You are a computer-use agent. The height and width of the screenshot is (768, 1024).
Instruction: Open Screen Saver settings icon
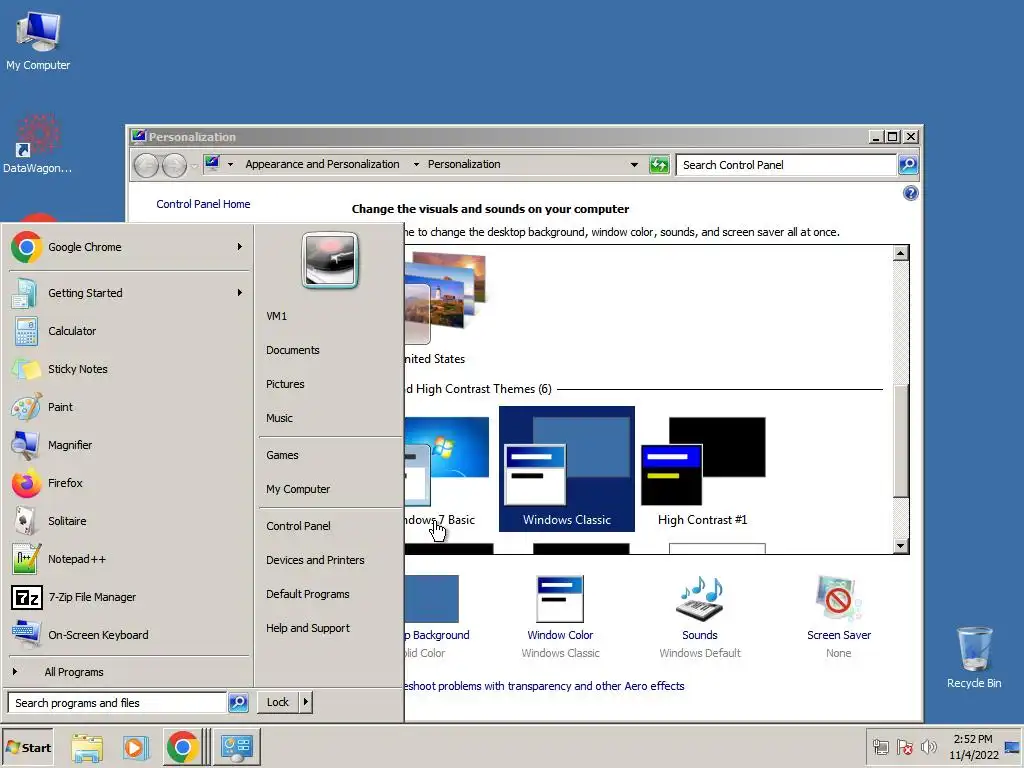point(839,598)
